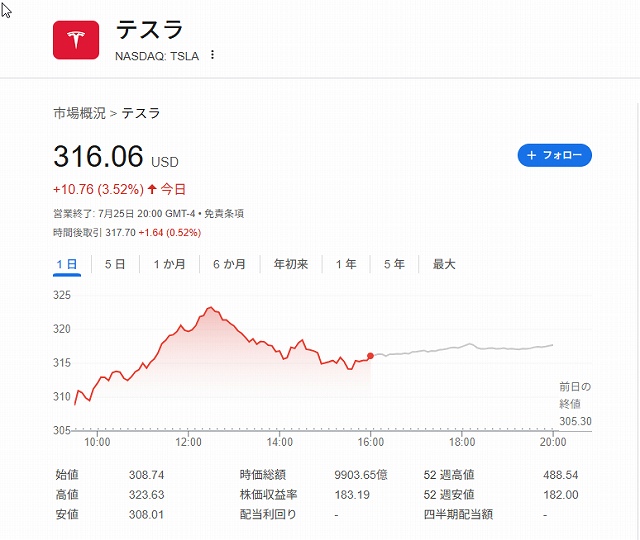Select the 年初来 year-to-date tab
The width and height of the screenshot is (640, 540).
tap(291, 264)
